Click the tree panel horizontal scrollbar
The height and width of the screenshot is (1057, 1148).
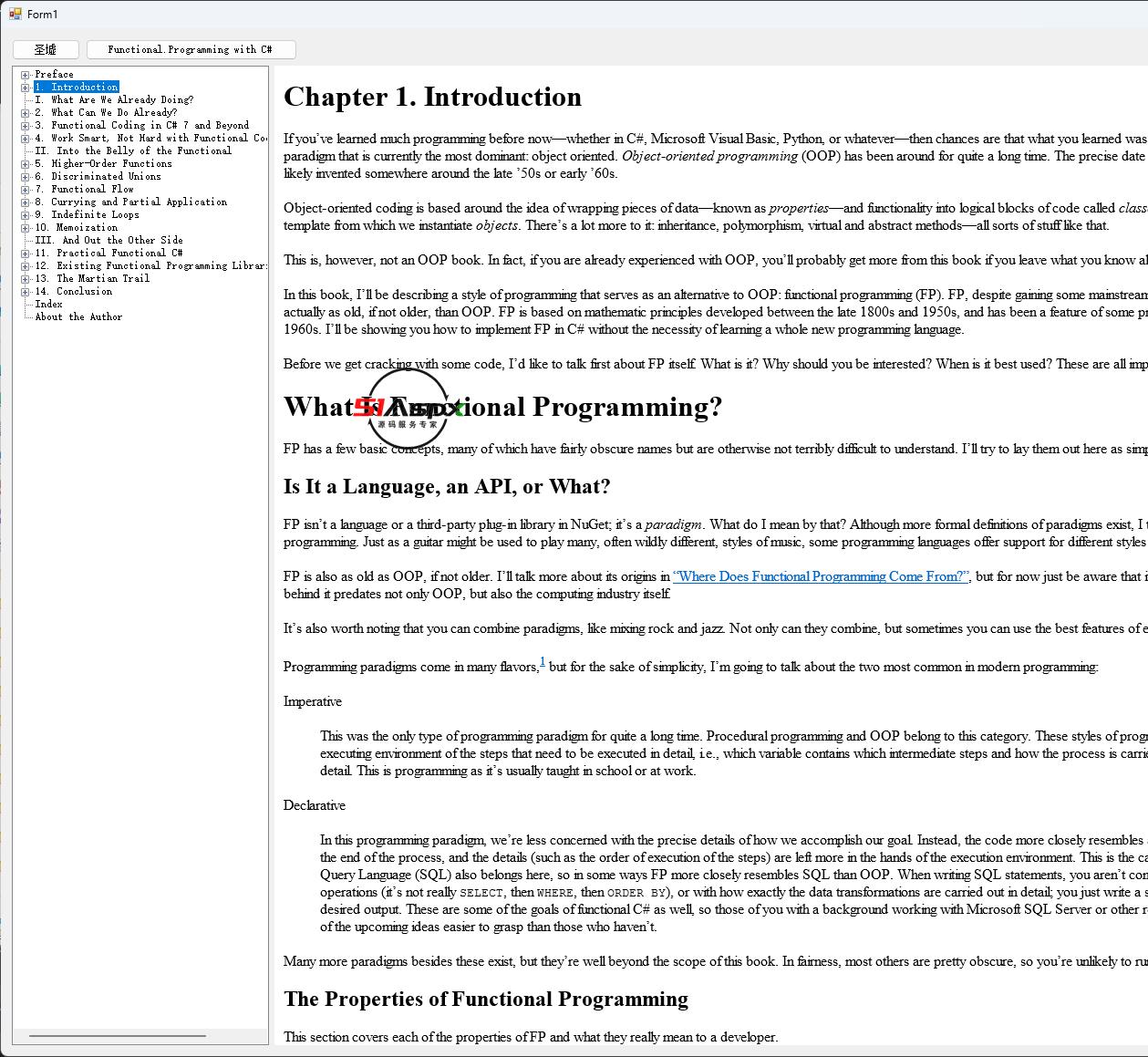pos(118,1036)
